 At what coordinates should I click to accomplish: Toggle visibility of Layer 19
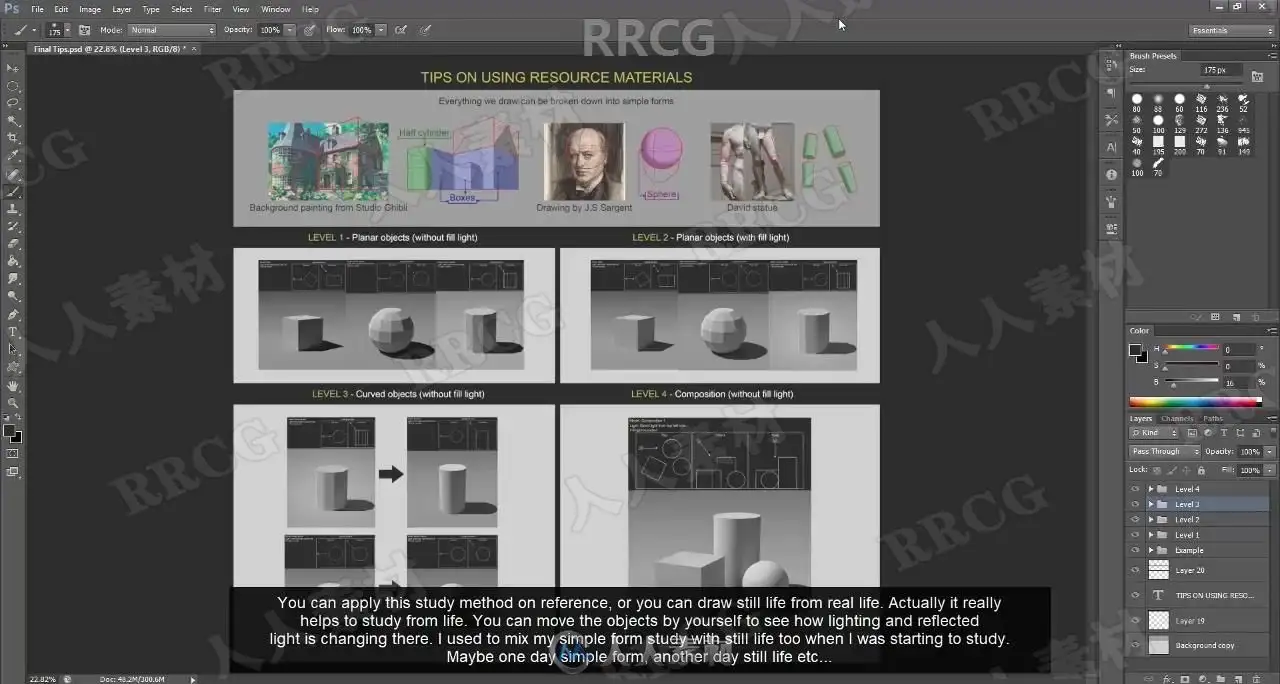(x=1135, y=621)
